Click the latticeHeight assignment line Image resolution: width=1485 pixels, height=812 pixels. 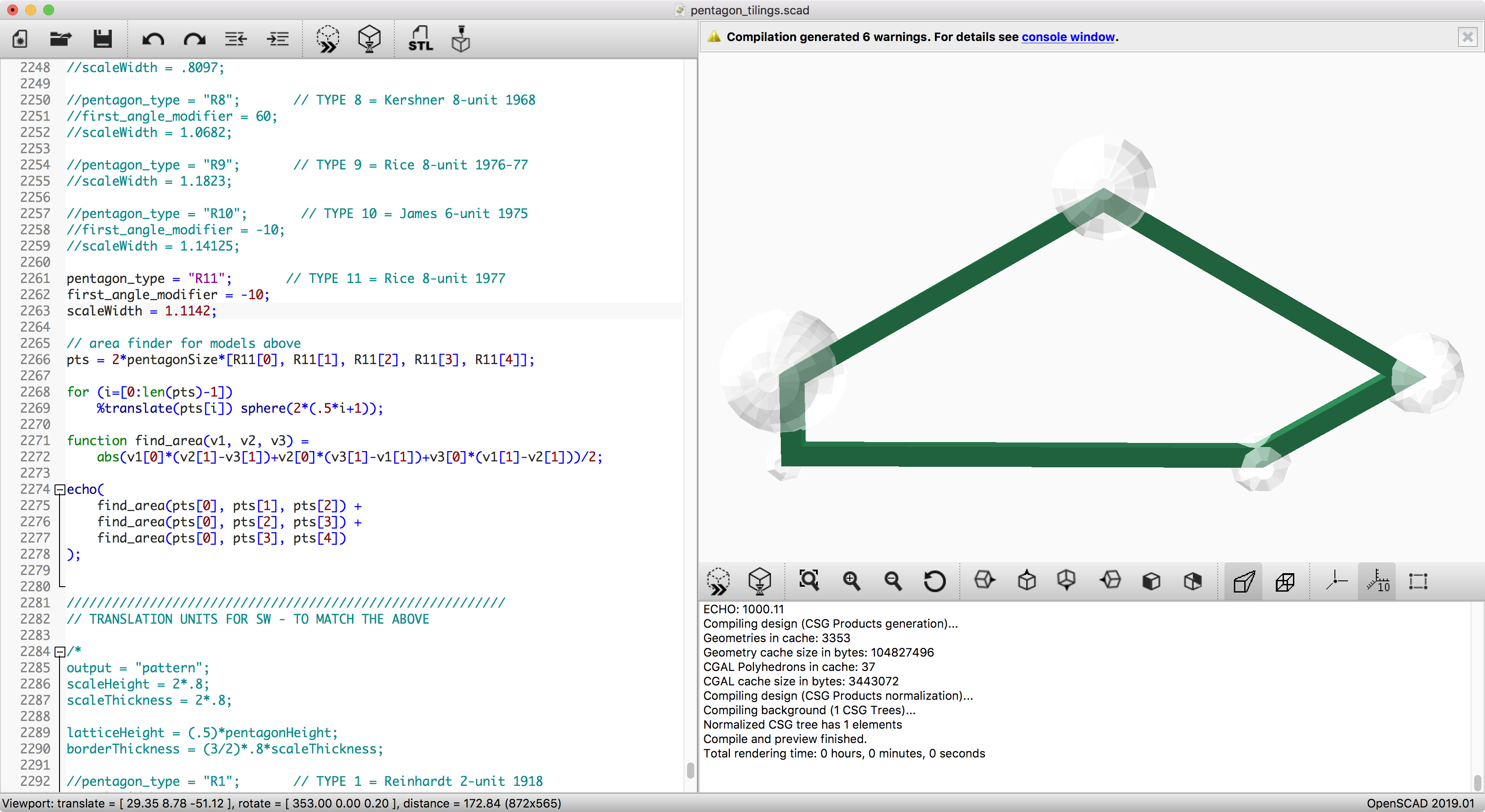click(x=202, y=733)
